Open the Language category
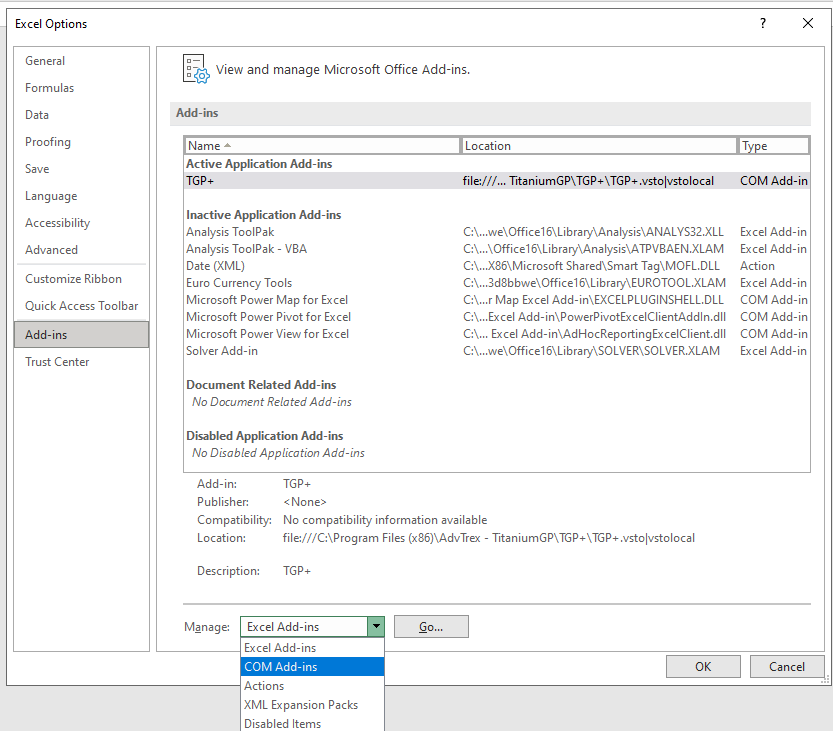The image size is (833, 731). point(81,196)
